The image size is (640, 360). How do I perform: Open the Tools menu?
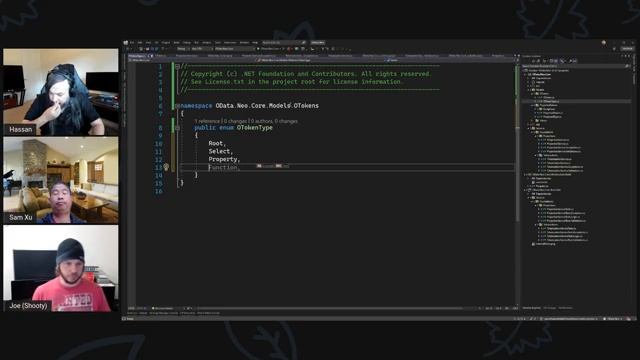[x=218, y=42]
